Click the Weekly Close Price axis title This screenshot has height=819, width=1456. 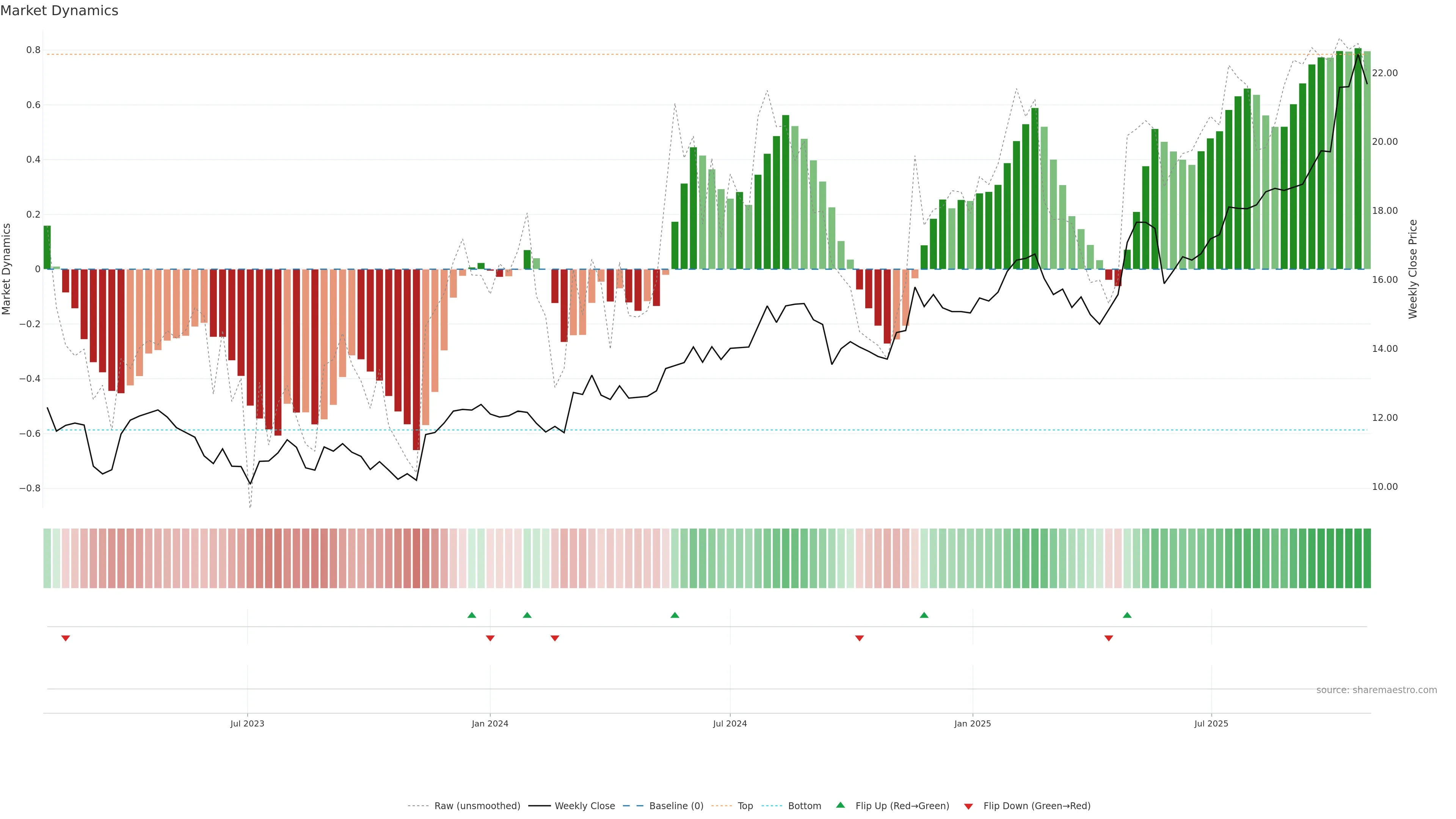[x=1412, y=269]
